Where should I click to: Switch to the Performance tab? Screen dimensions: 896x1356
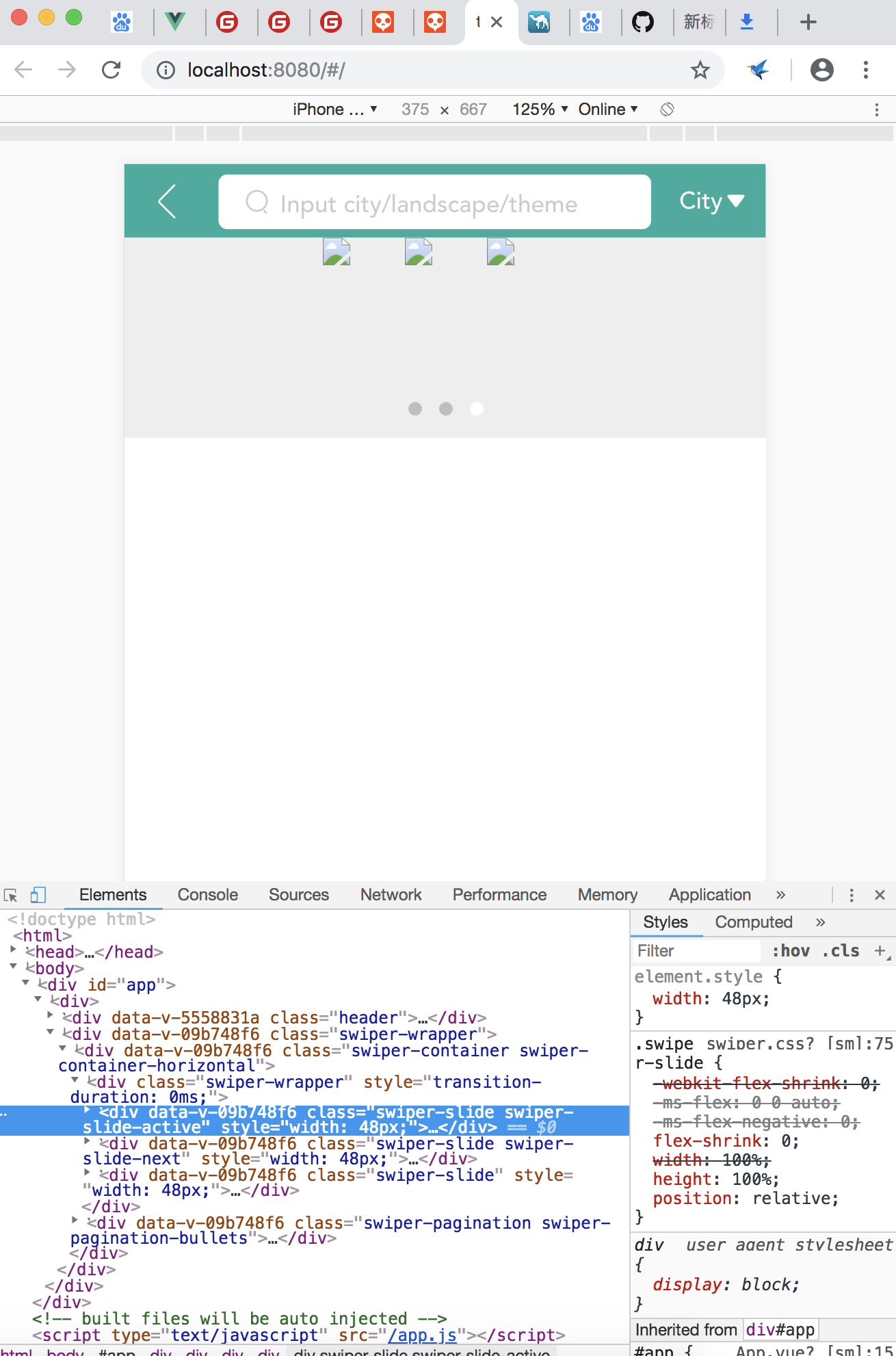[499, 895]
